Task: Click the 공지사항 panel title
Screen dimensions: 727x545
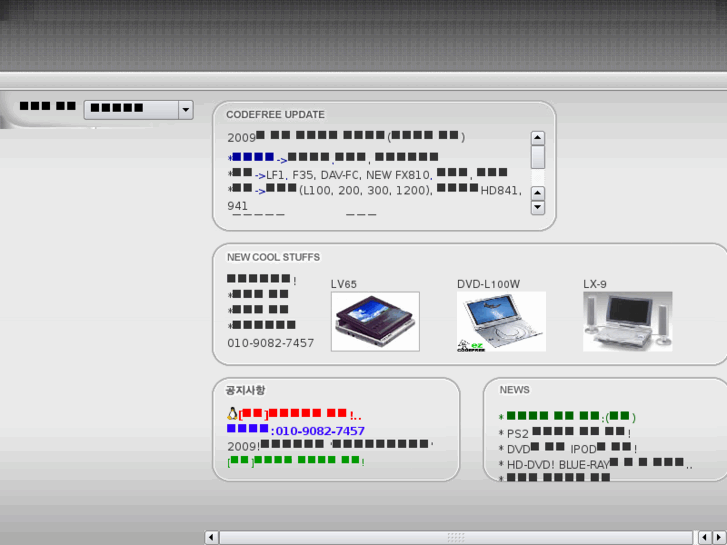Action: [245, 390]
